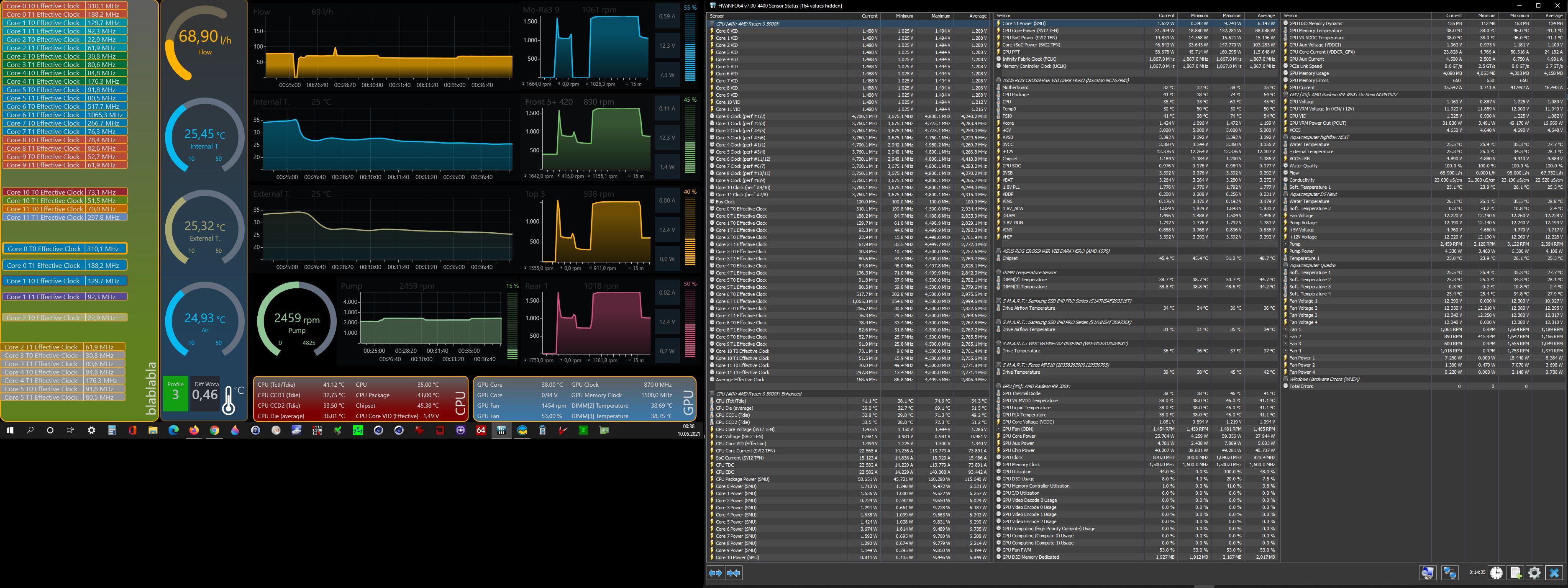Open HWiNFO summary via monitor with magnifier icon
This screenshot has width=1568, height=588.
pyautogui.click(x=1427, y=573)
